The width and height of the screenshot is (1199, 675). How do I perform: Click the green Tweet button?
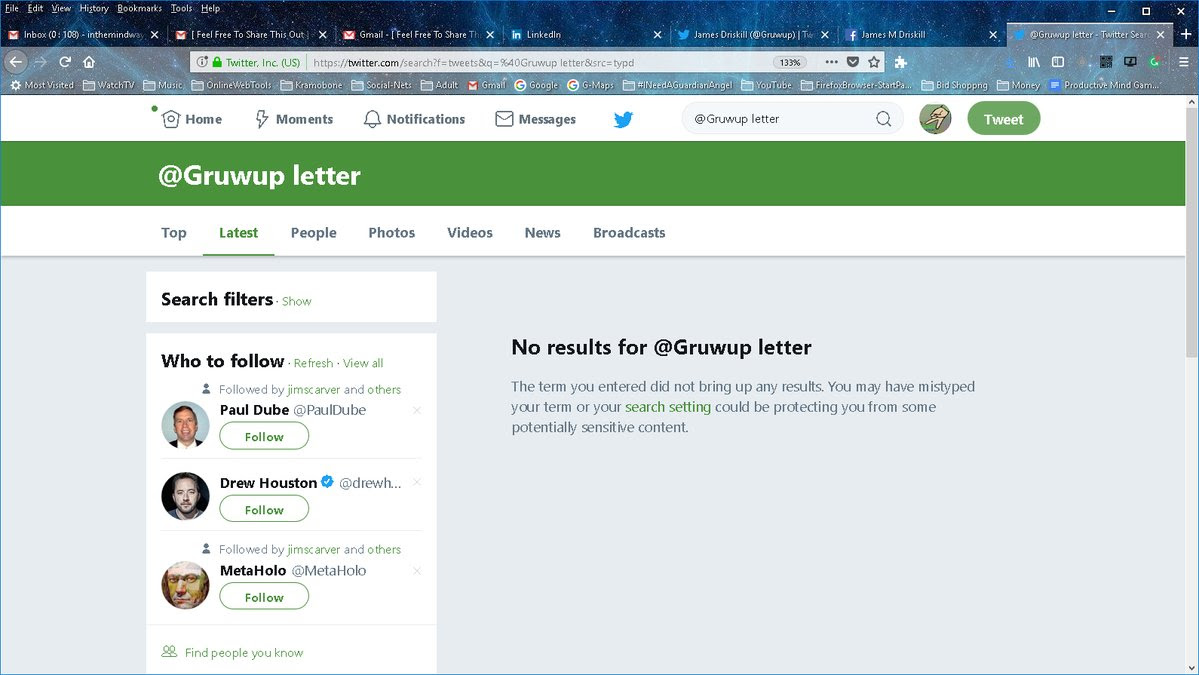click(x=1003, y=119)
